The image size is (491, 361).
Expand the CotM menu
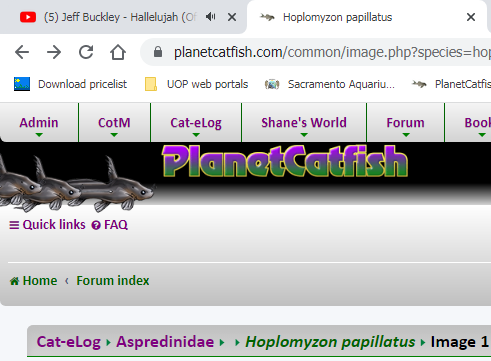coord(114,123)
